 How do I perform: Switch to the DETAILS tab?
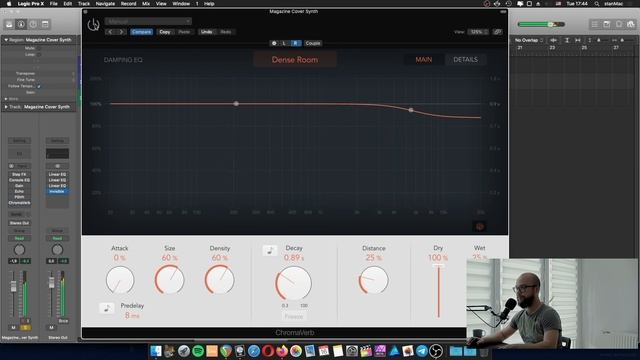pyautogui.click(x=465, y=60)
